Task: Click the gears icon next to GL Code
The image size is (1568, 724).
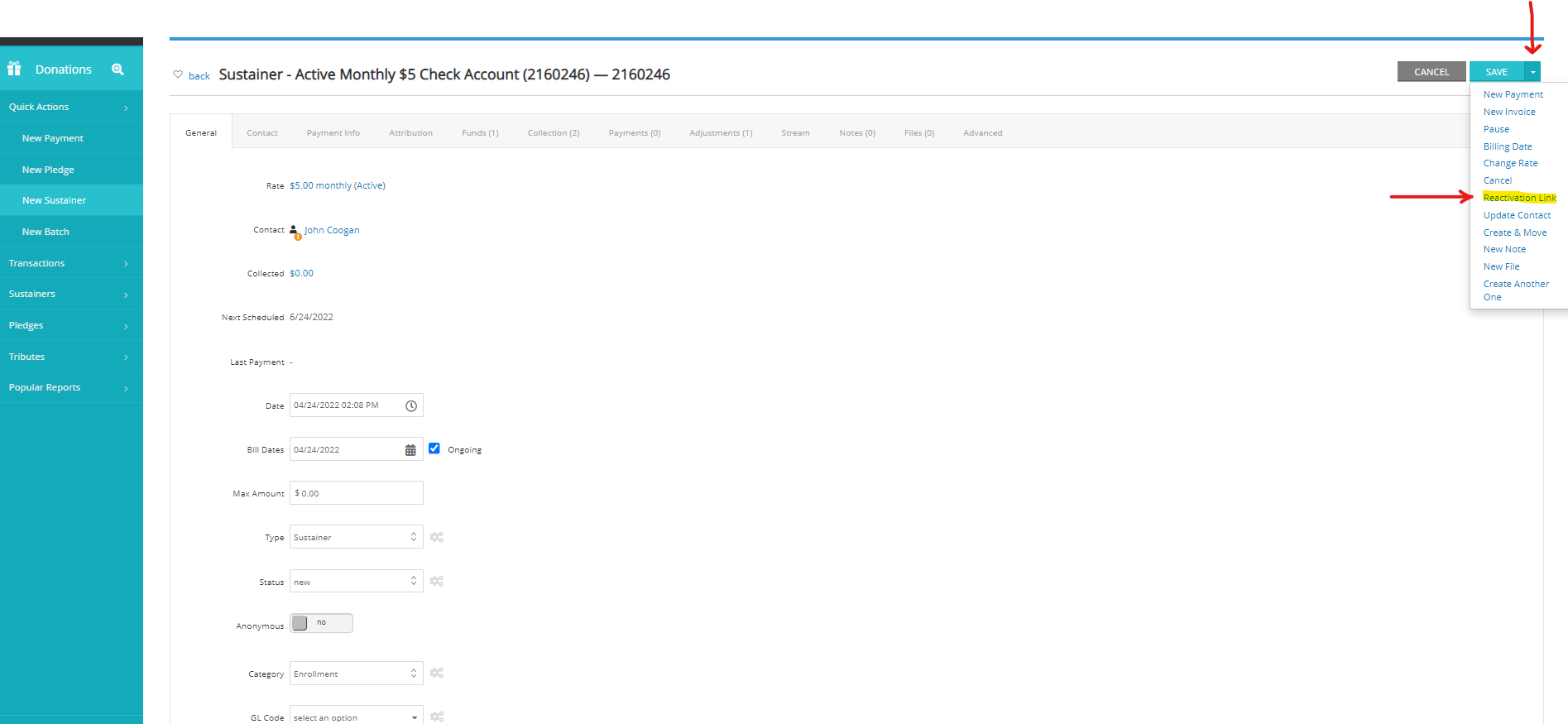Action: coord(437,717)
